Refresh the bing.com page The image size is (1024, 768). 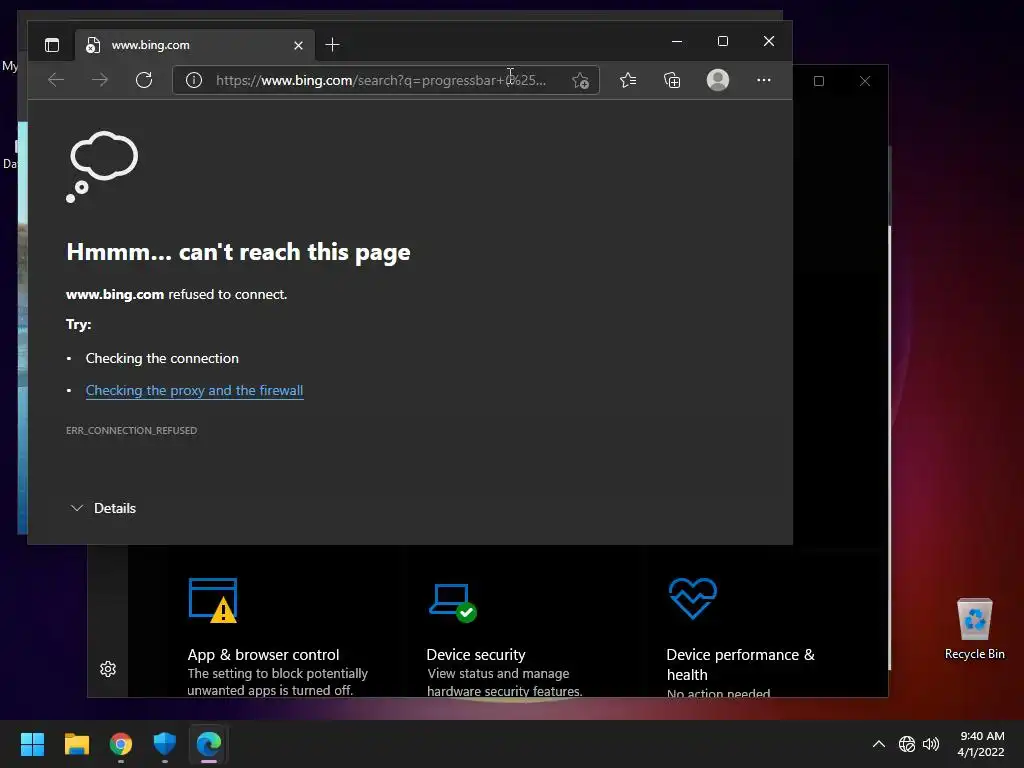[144, 80]
